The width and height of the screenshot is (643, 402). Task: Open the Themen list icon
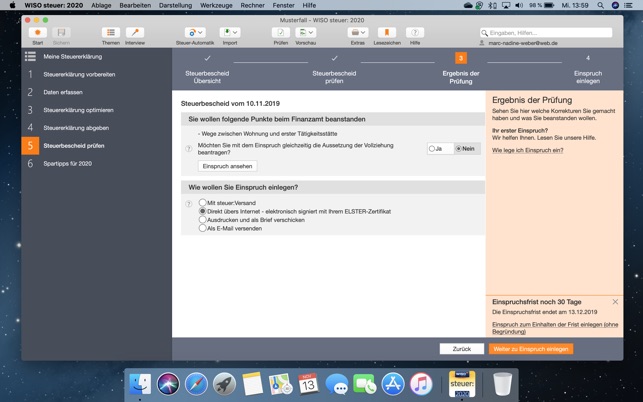(x=111, y=32)
